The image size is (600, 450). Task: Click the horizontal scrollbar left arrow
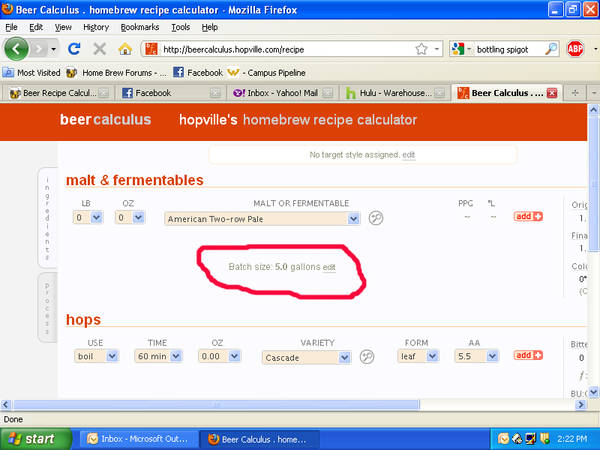click(x=6, y=404)
